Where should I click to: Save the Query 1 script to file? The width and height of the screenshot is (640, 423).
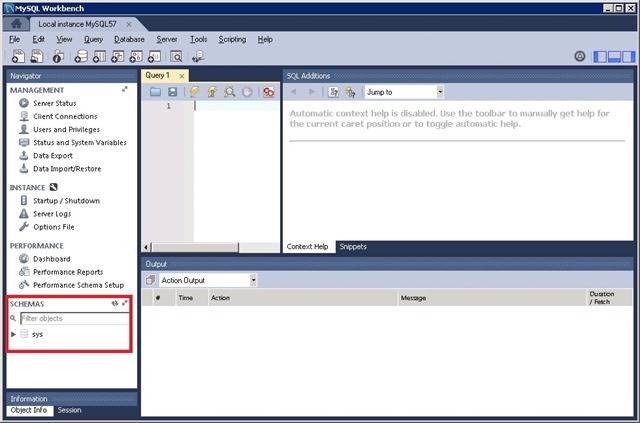[173, 92]
